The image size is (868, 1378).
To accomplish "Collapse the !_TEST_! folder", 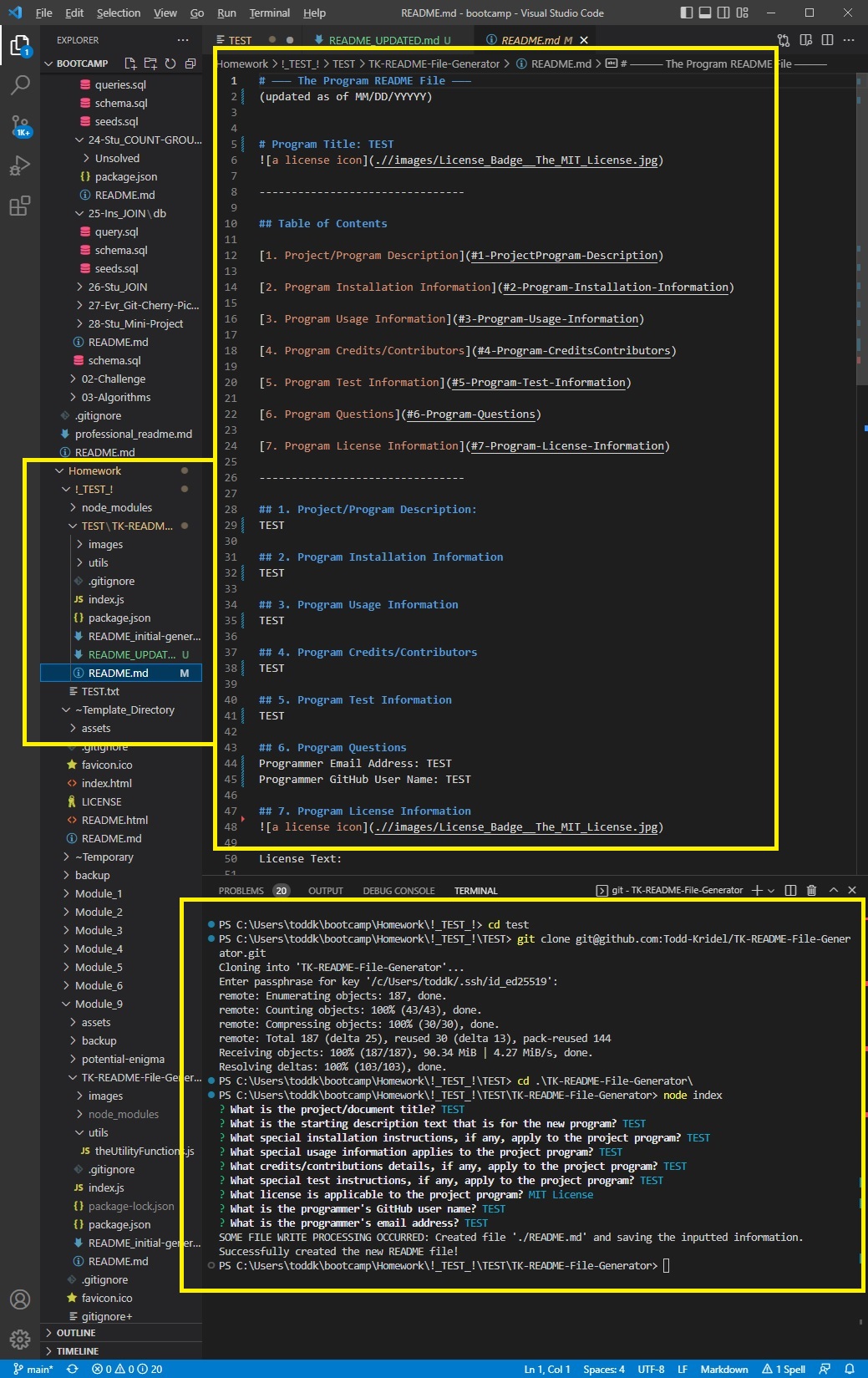I will [x=121, y=489].
